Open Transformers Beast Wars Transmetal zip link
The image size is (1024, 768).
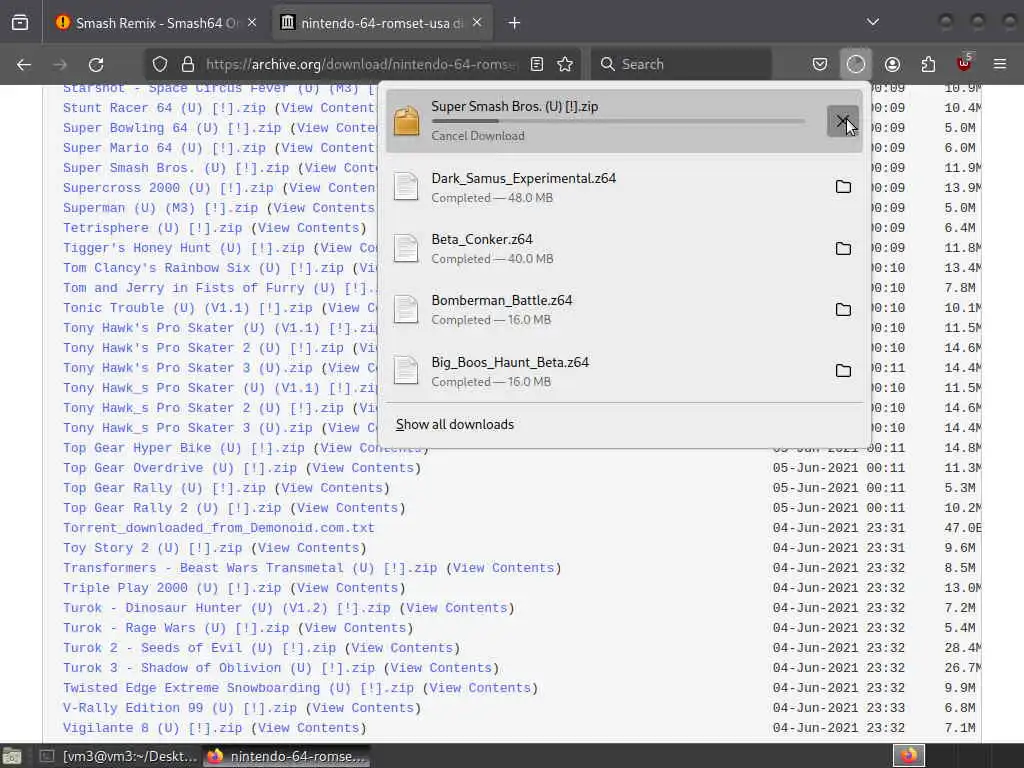point(250,568)
